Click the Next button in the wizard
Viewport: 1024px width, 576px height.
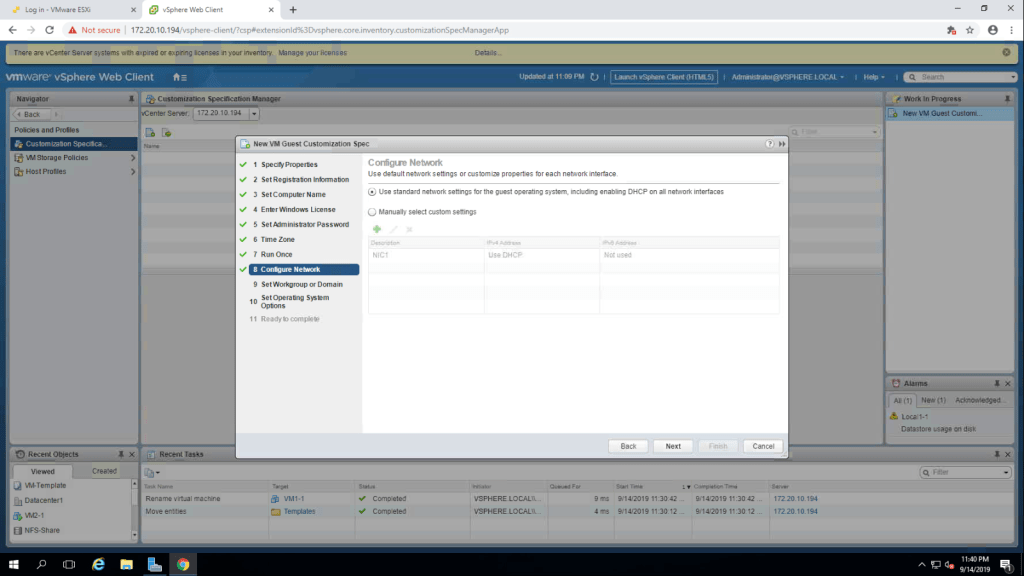(x=673, y=446)
